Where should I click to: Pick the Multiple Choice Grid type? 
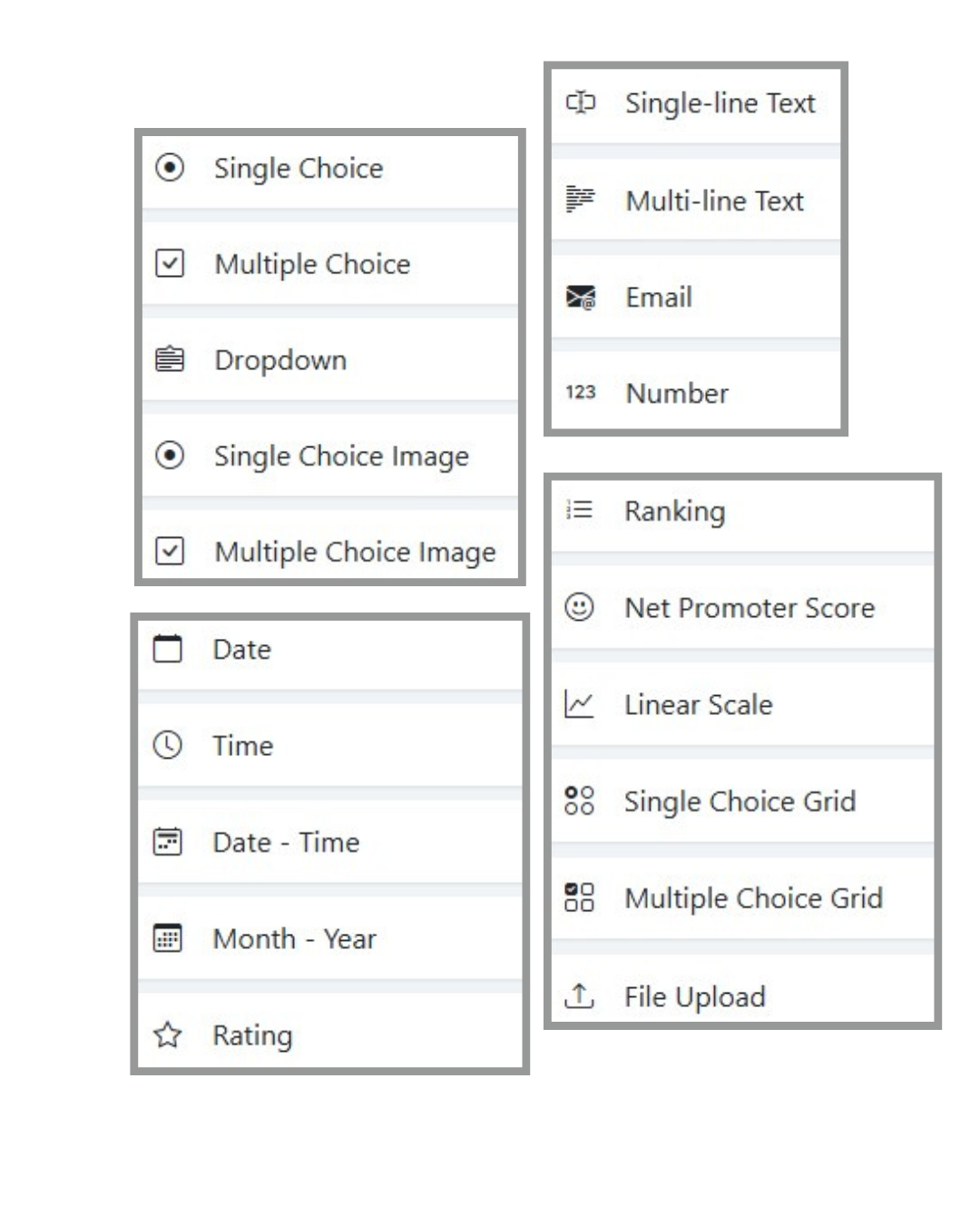(753, 898)
